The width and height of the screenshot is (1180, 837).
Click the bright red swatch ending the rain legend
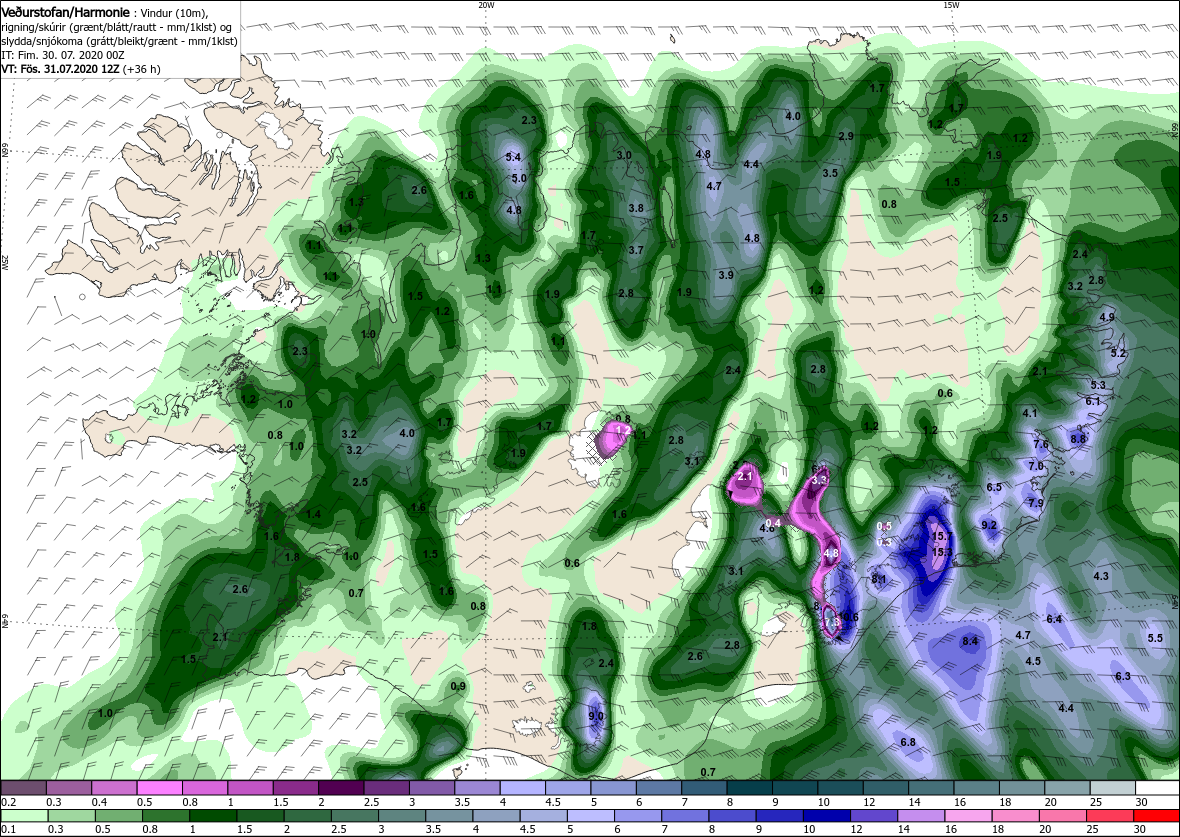coord(1157,817)
